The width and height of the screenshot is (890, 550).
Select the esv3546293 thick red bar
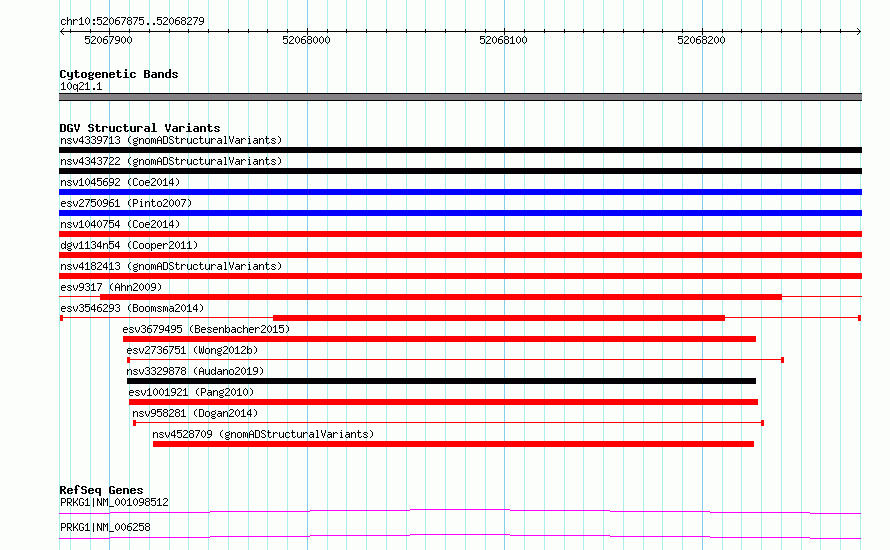tap(499, 318)
